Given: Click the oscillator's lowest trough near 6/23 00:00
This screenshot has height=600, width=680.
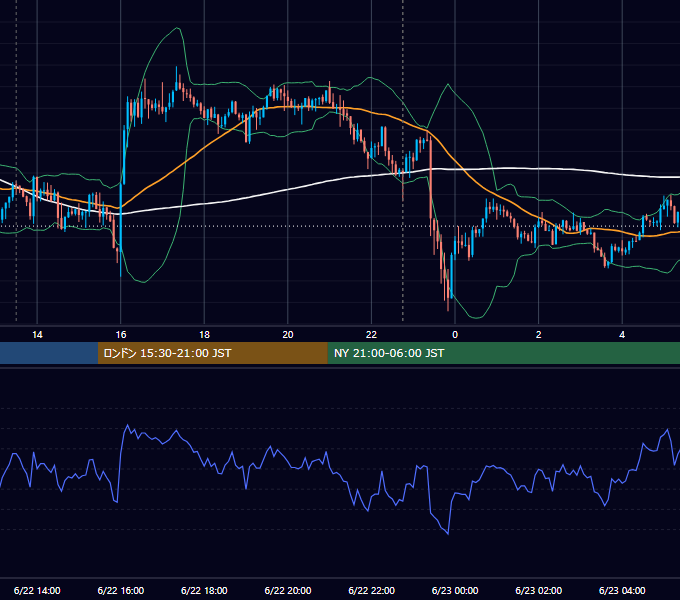Looking at the screenshot, I should tap(448, 533).
